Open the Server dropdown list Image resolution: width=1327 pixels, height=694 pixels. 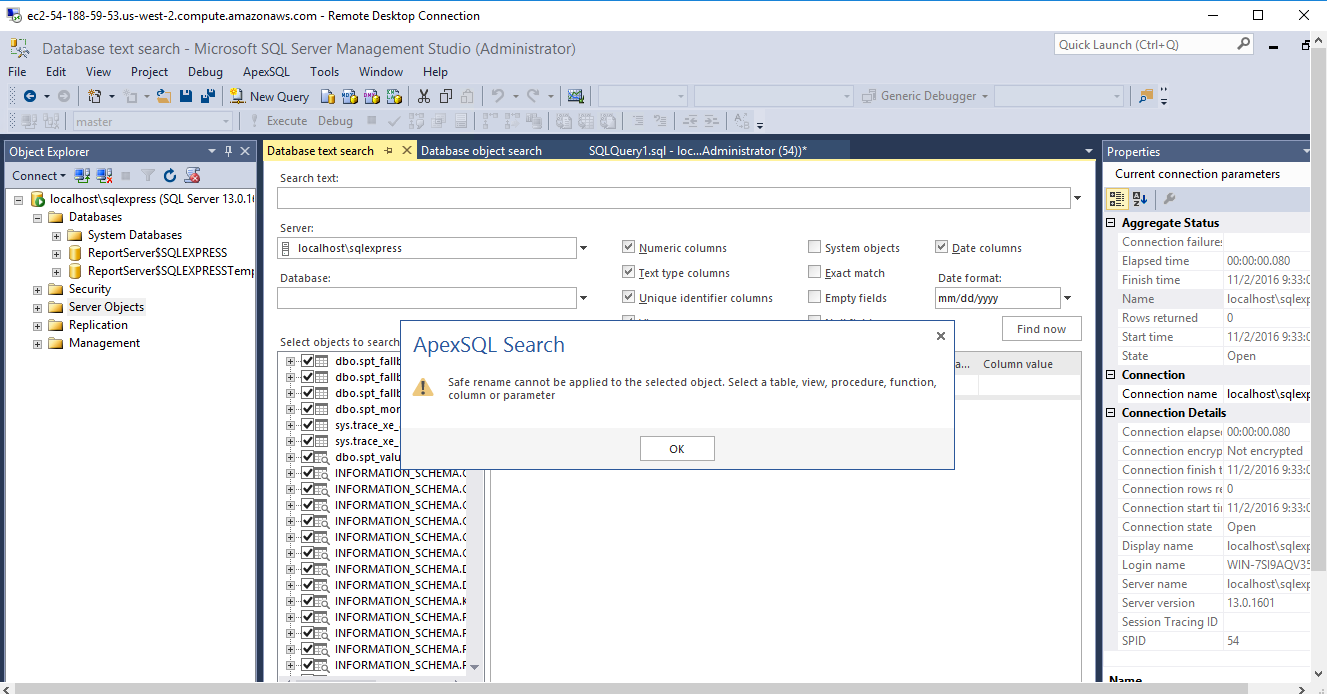(x=583, y=248)
